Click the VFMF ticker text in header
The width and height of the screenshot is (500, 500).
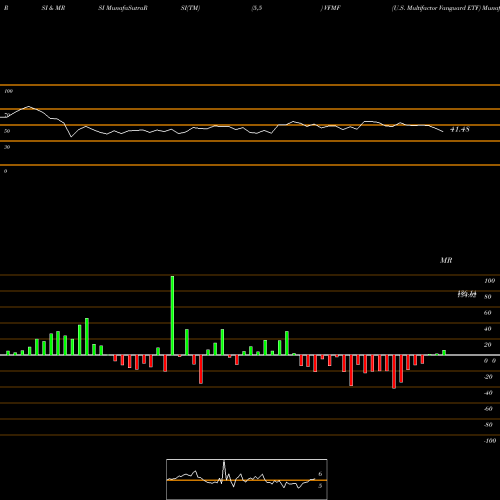(332, 8)
